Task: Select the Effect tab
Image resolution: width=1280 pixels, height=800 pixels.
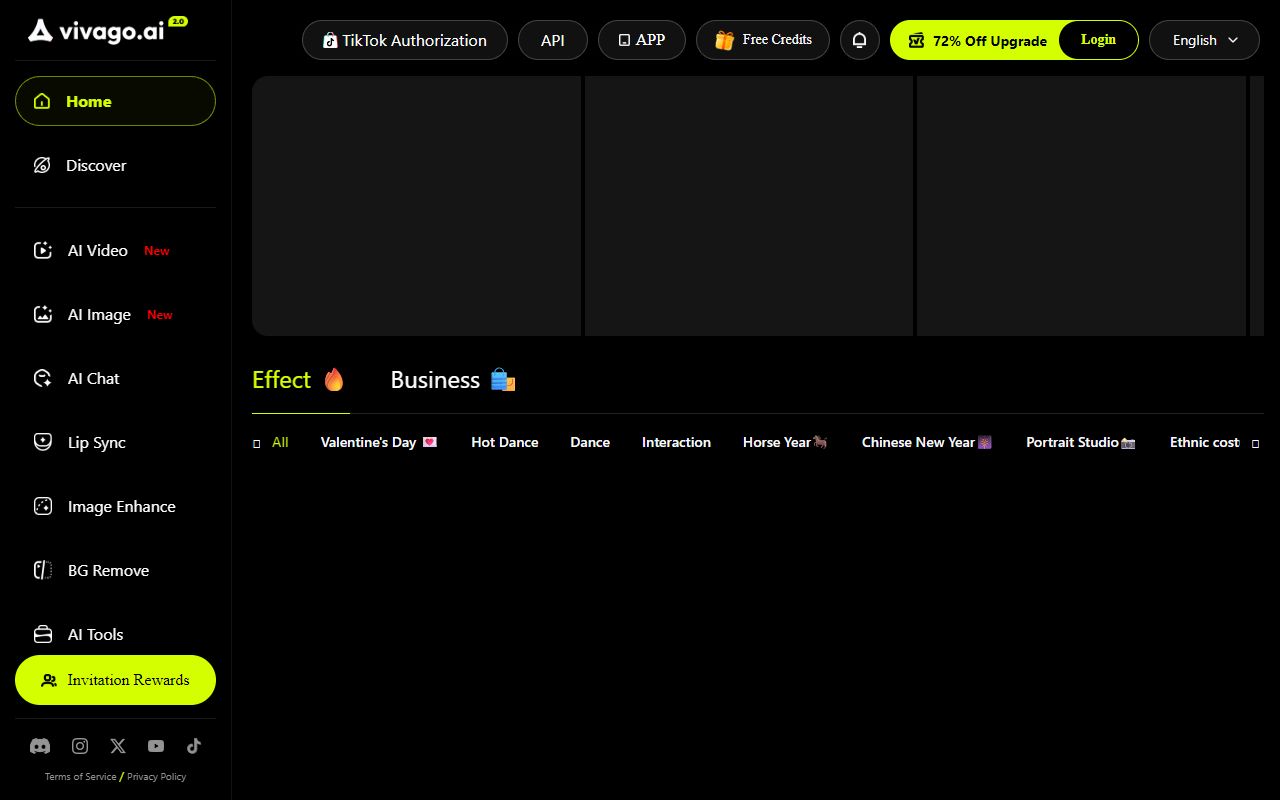Action: coord(297,379)
